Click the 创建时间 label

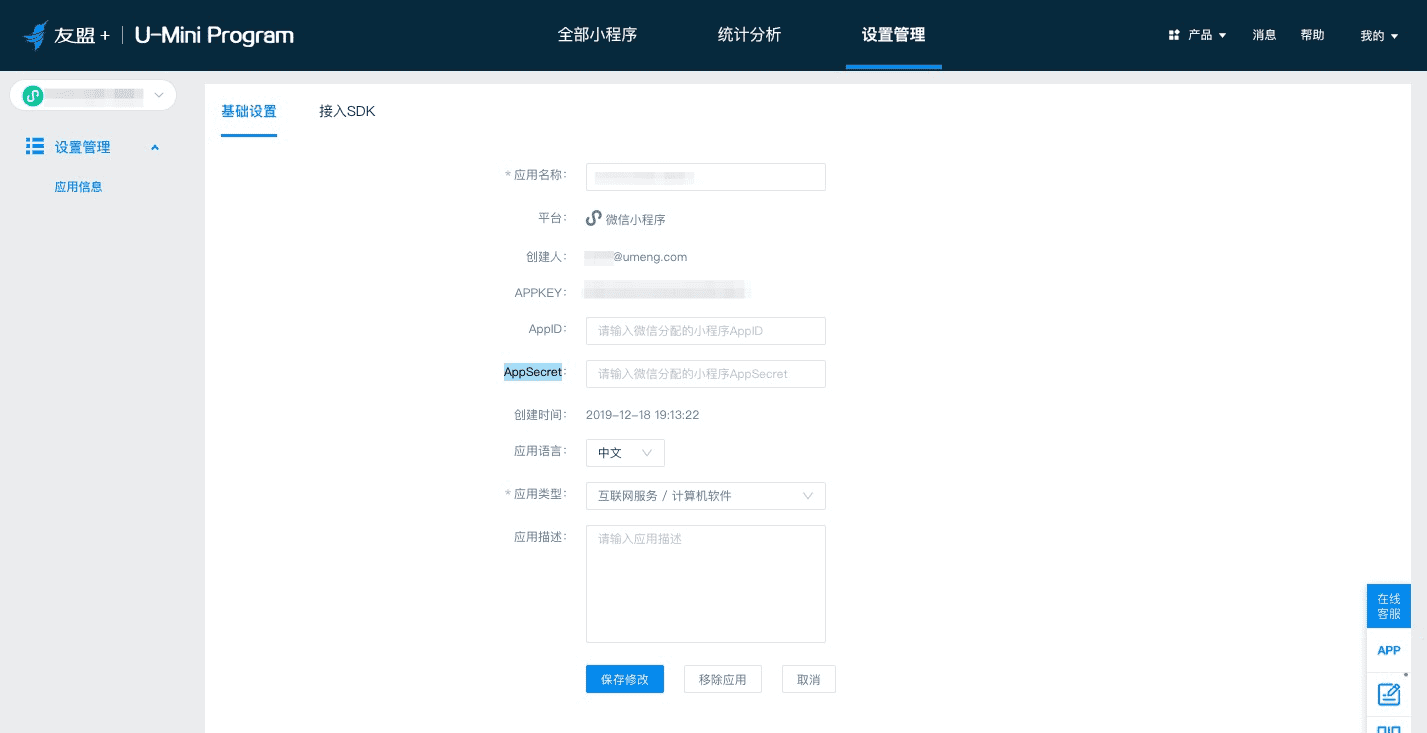(x=540, y=414)
